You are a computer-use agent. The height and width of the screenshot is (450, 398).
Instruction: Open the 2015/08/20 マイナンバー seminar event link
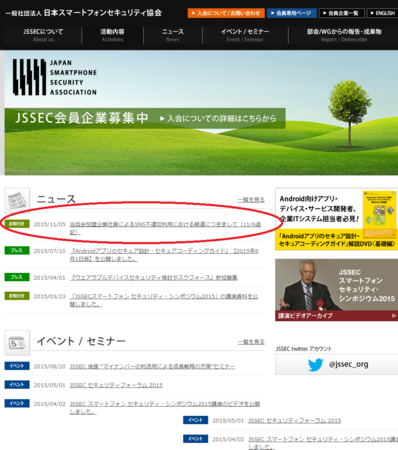[152, 366]
